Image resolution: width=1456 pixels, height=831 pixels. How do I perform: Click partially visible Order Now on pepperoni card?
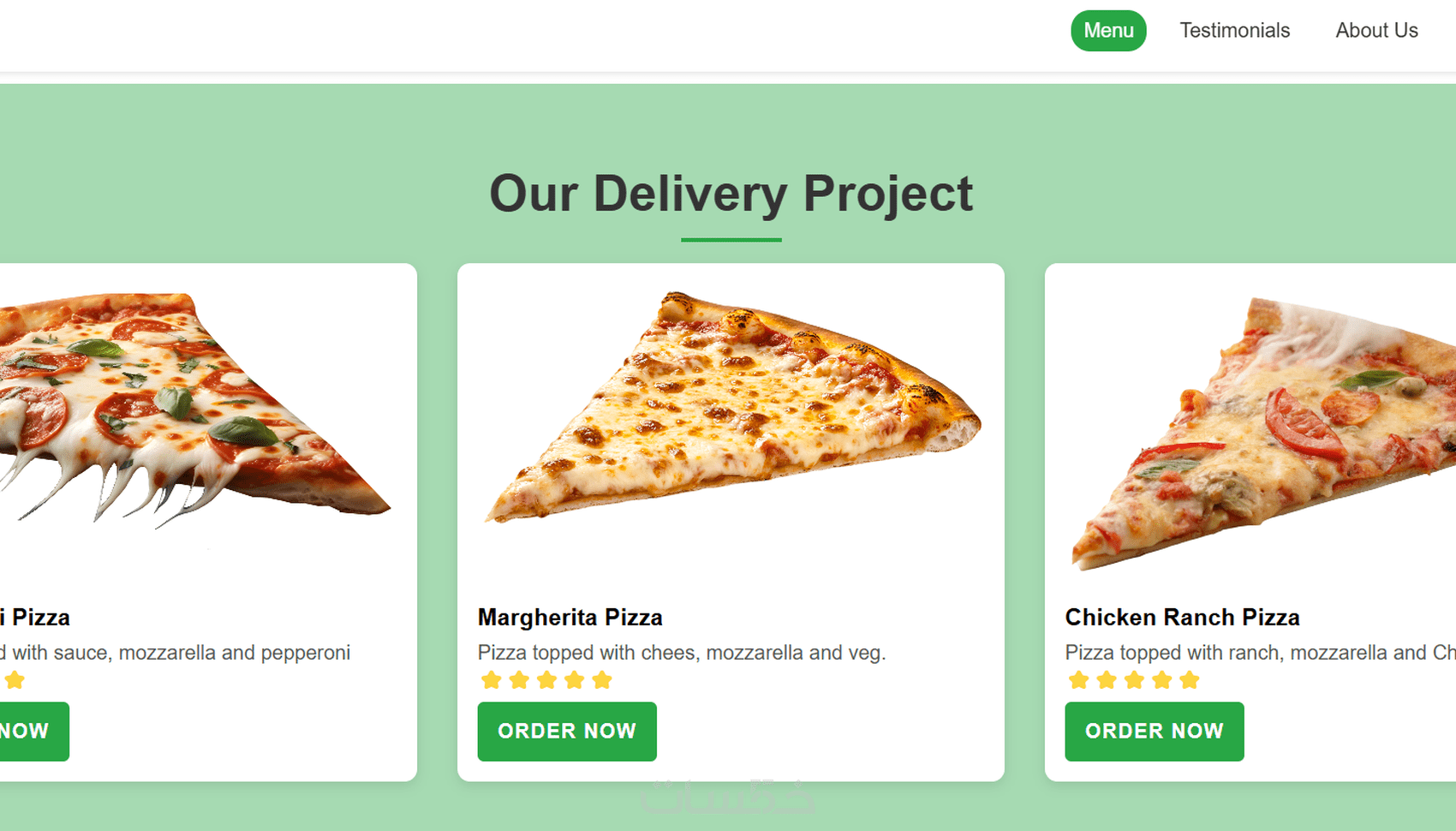coord(33,732)
